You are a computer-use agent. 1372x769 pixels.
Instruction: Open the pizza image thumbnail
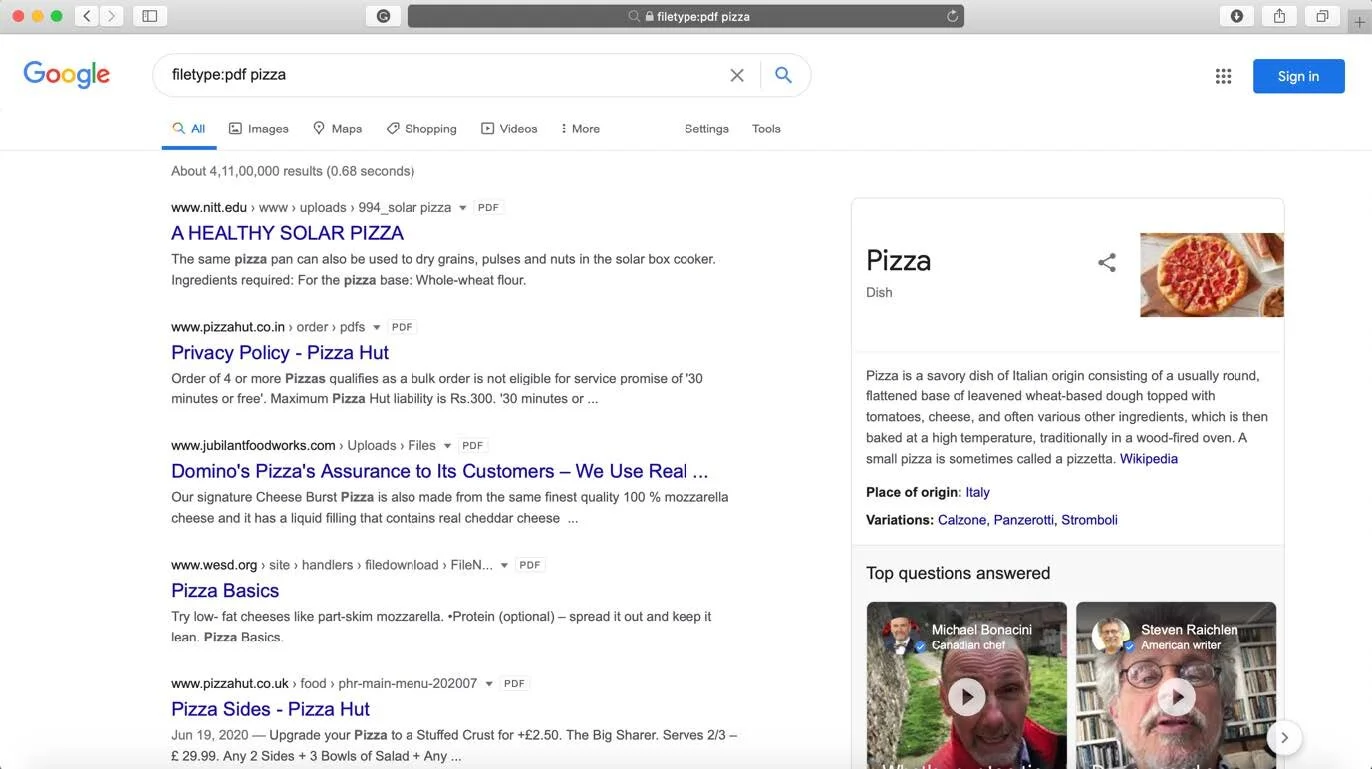pos(1212,275)
